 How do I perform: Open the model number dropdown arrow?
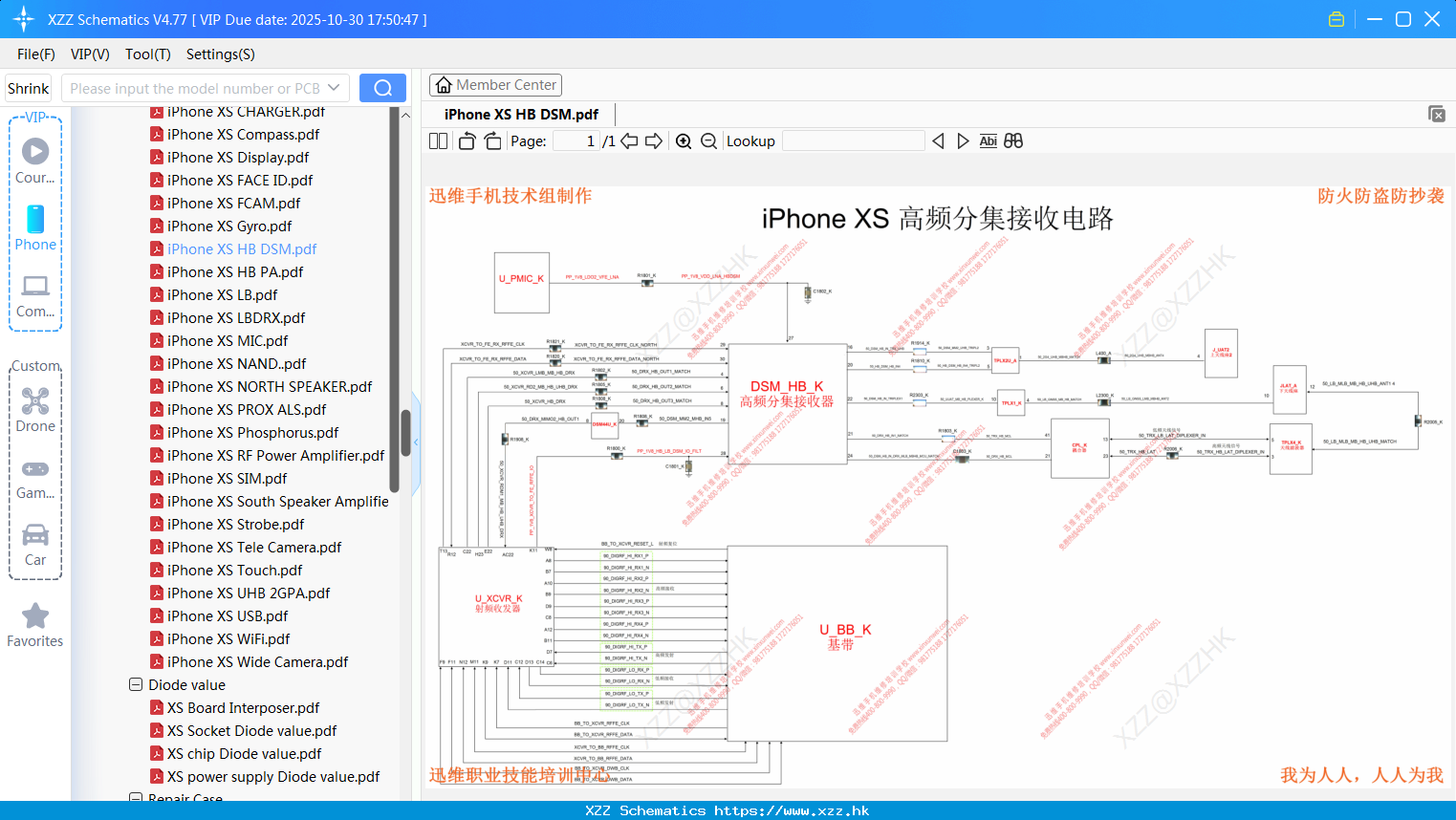coord(334,88)
